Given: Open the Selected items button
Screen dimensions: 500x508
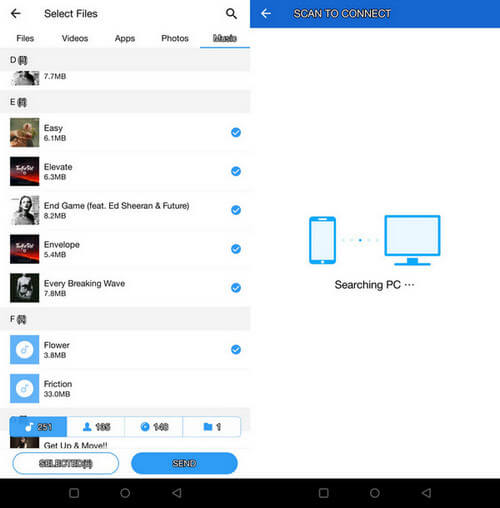Looking at the screenshot, I should [66, 463].
